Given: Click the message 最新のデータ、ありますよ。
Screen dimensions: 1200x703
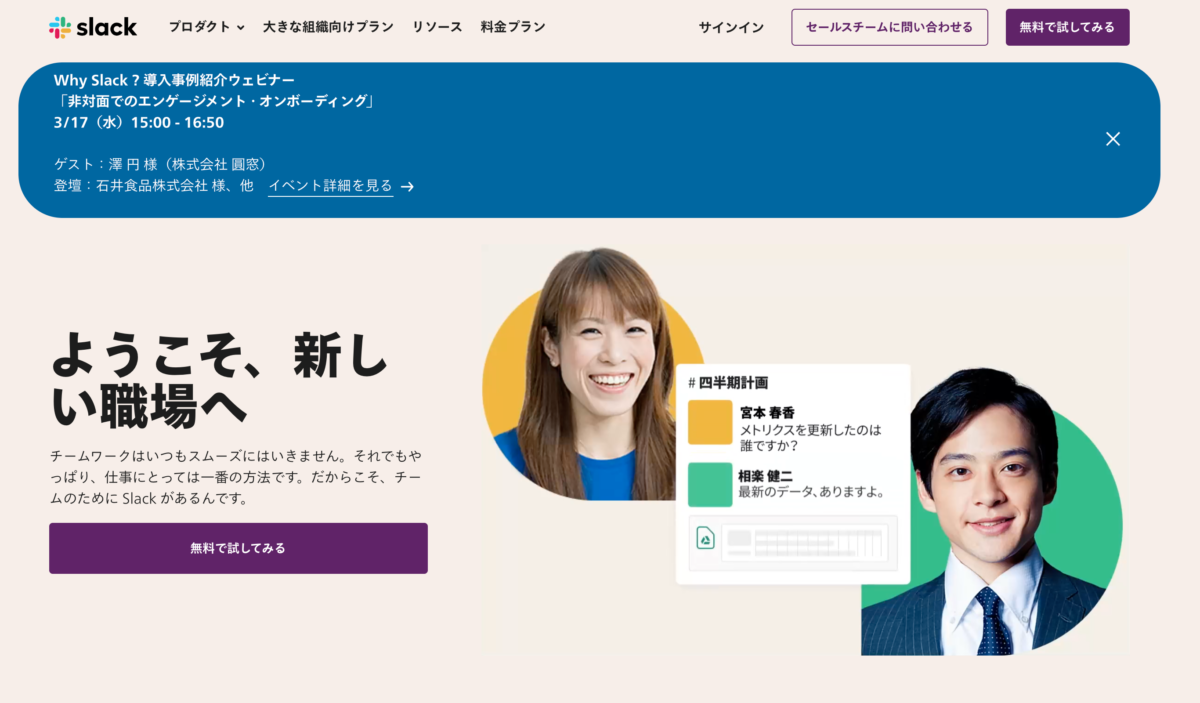Looking at the screenshot, I should [811, 492].
